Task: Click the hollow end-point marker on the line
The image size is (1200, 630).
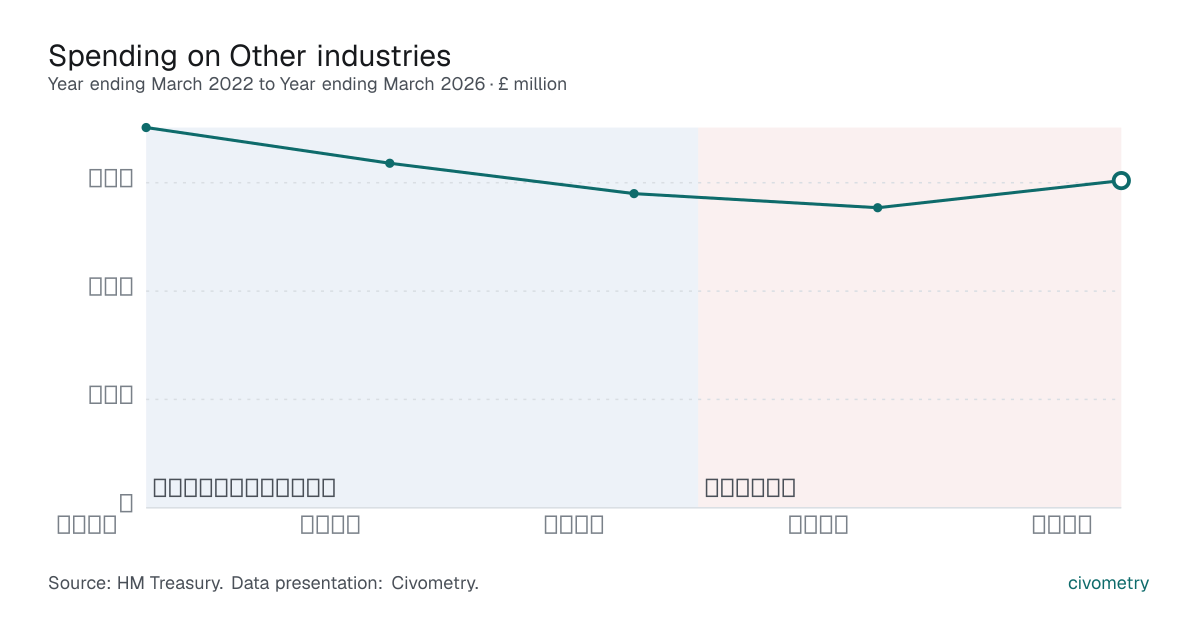Action: pos(1121,180)
